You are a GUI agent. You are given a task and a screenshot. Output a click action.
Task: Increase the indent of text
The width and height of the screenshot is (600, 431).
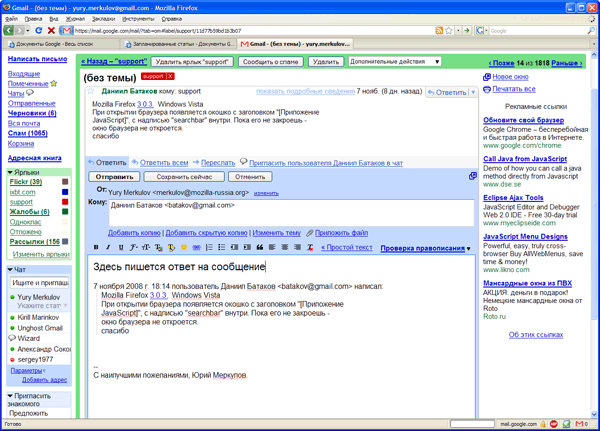(247, 247)
